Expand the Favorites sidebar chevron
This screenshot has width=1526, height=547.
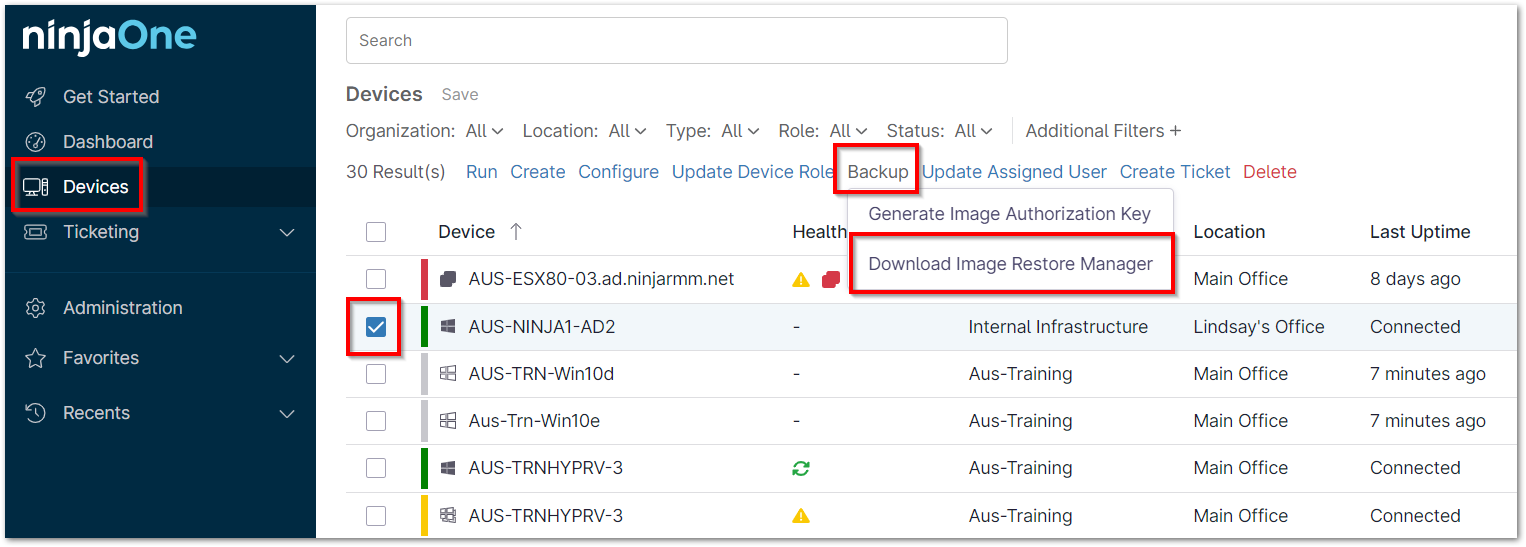click(x=287, y=359)
